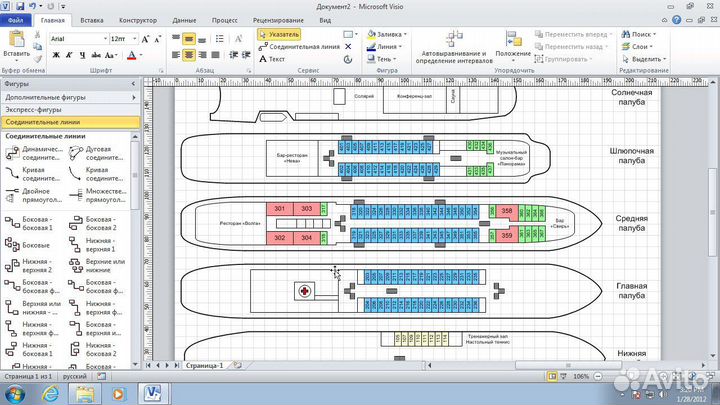Viewport: 720px width, 405px height.
Task: Select the Страница-1 page tab
Action: pos(204,366)
